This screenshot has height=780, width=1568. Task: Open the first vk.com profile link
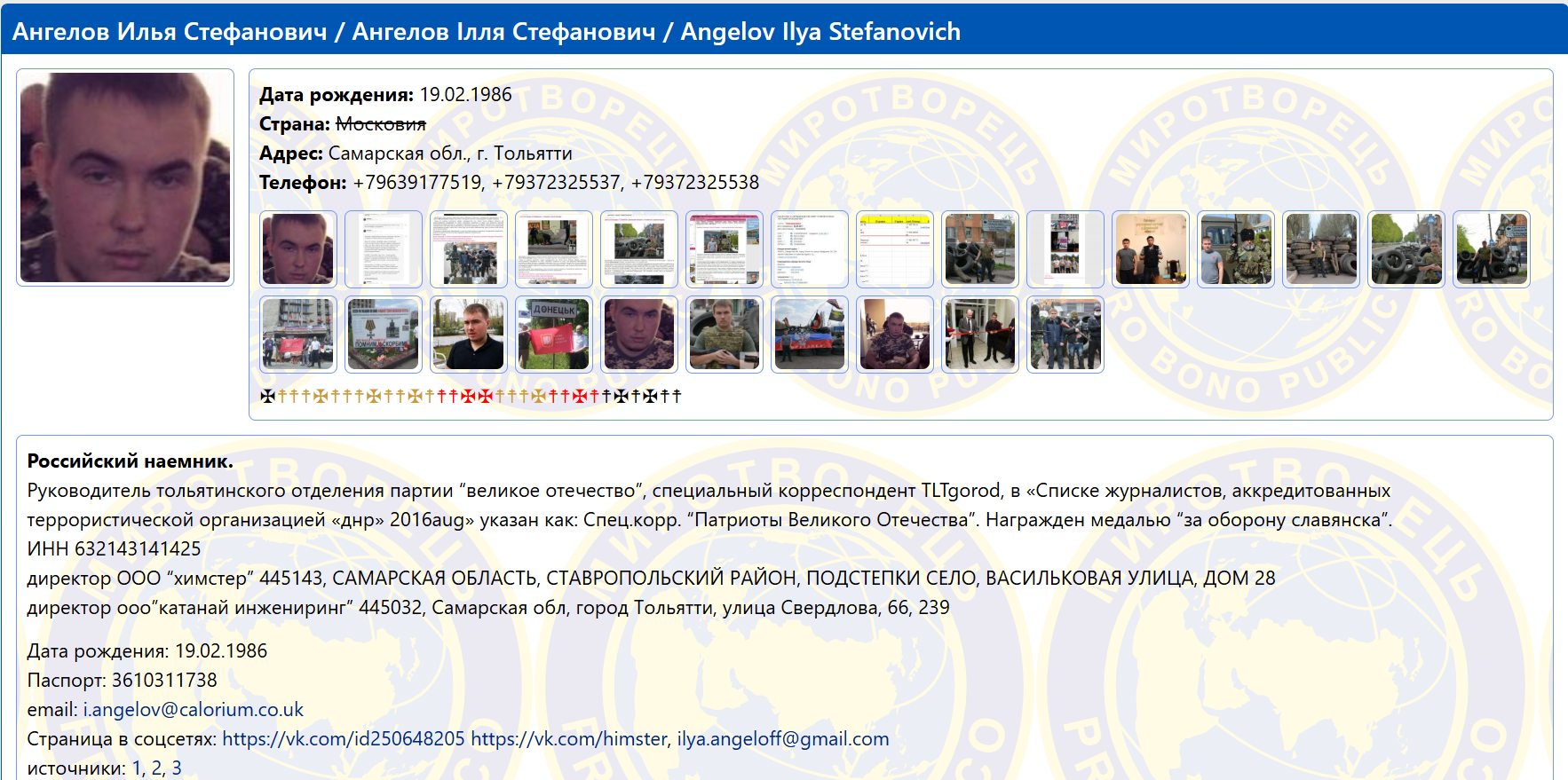point(344,739)
